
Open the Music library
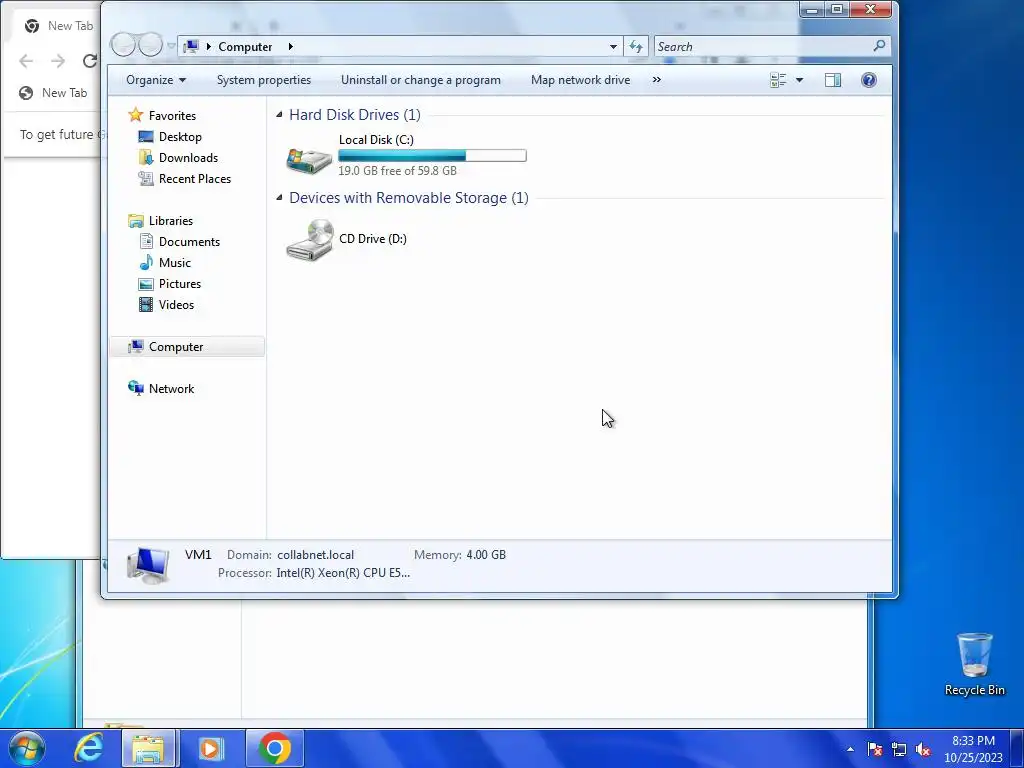[x=174, y=263]
